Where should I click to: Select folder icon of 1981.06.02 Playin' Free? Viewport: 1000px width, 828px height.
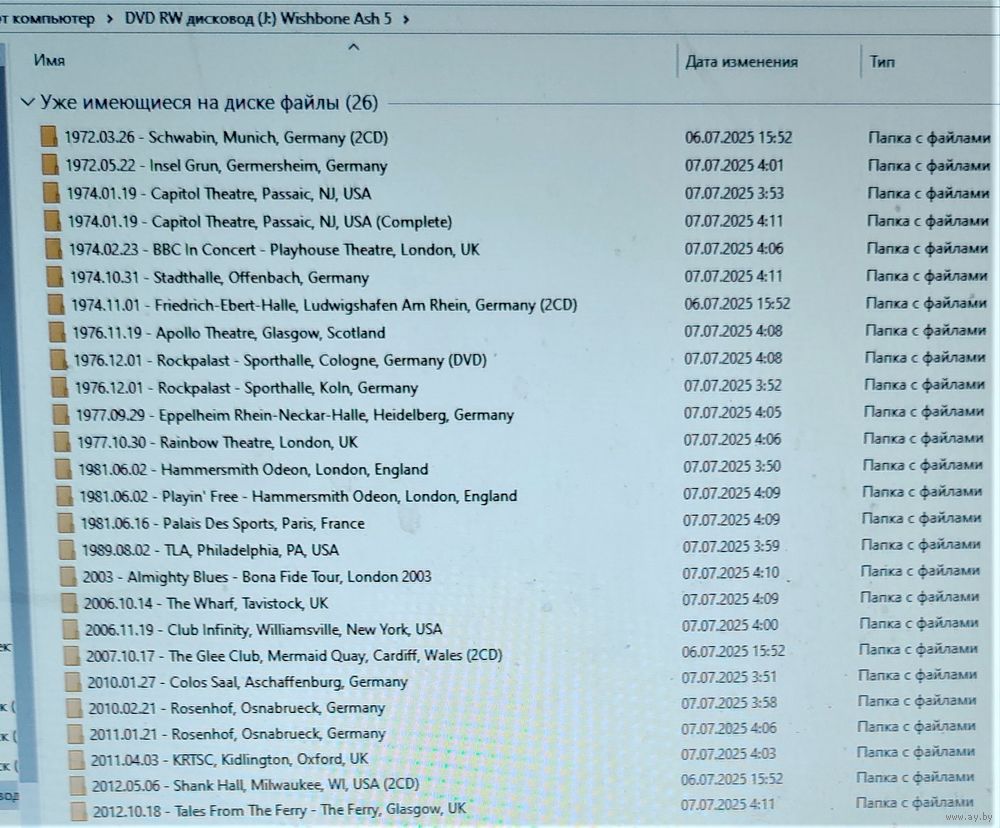click(64, 496)
